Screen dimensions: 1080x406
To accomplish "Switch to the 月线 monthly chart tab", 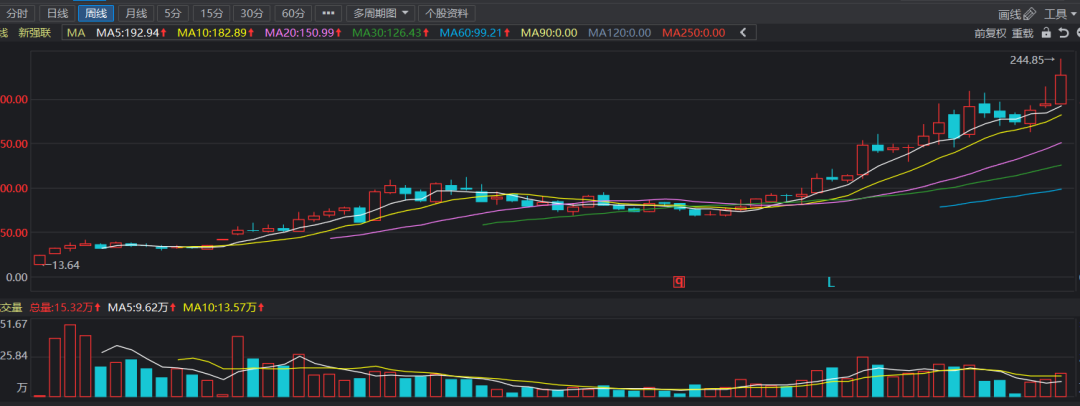I will click(136, 13).
